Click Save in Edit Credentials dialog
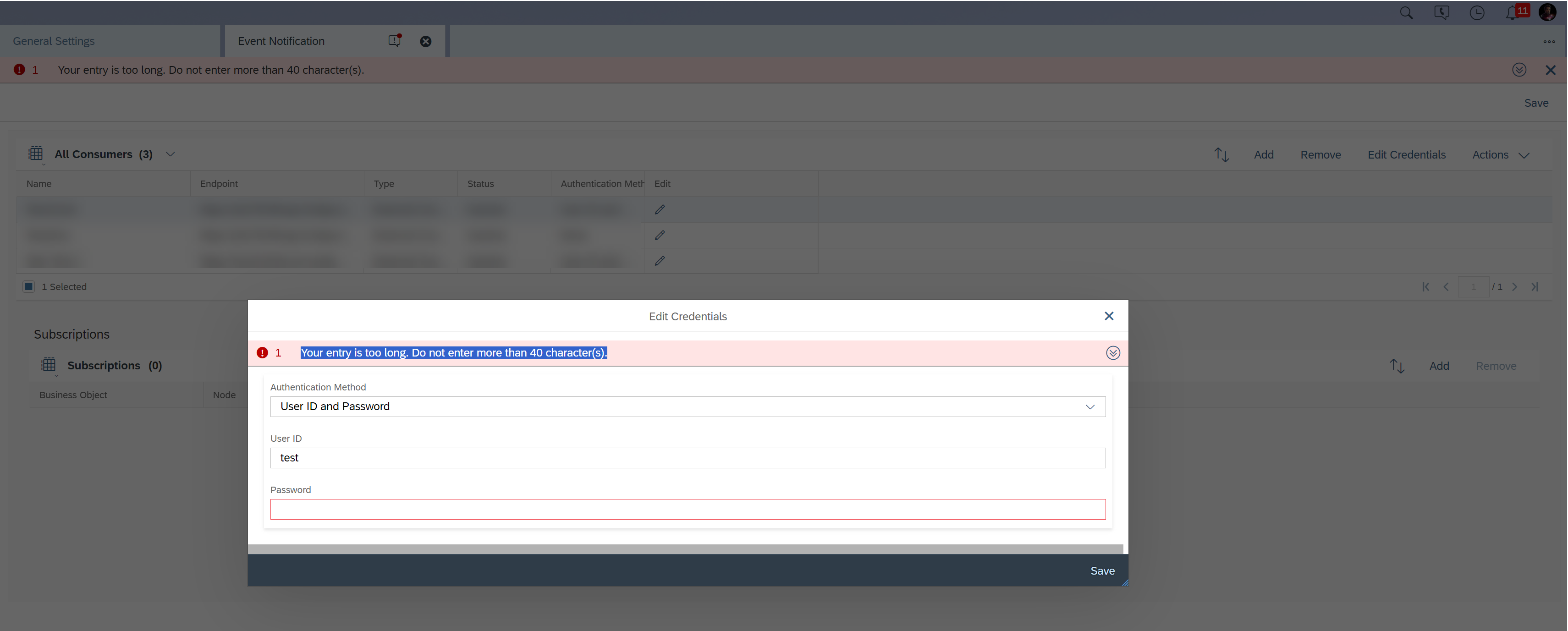Screen dimensions: 1568x631 coord(1102,571)
